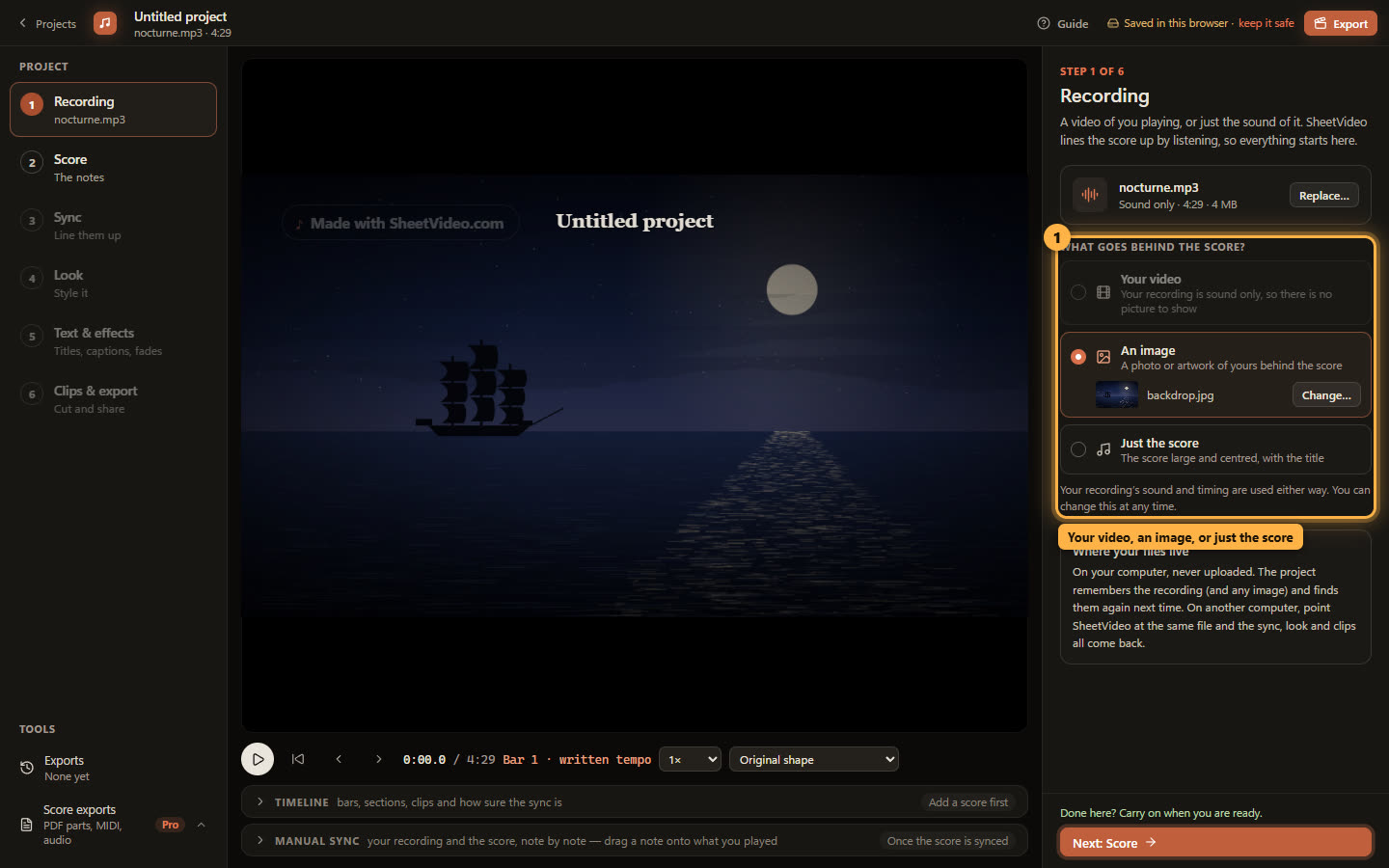Skip back to the start
The width and height of the screenshot is (1389, 868).
(x=298, y=759)
